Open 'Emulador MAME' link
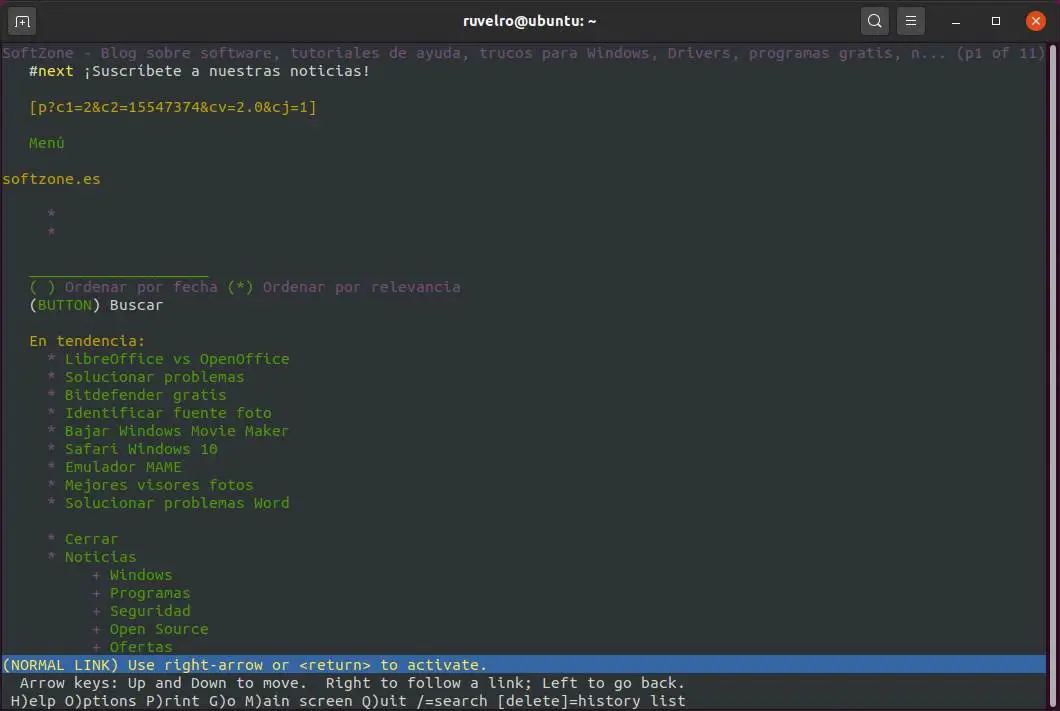 pyautogui.click(x=123, y=467)
